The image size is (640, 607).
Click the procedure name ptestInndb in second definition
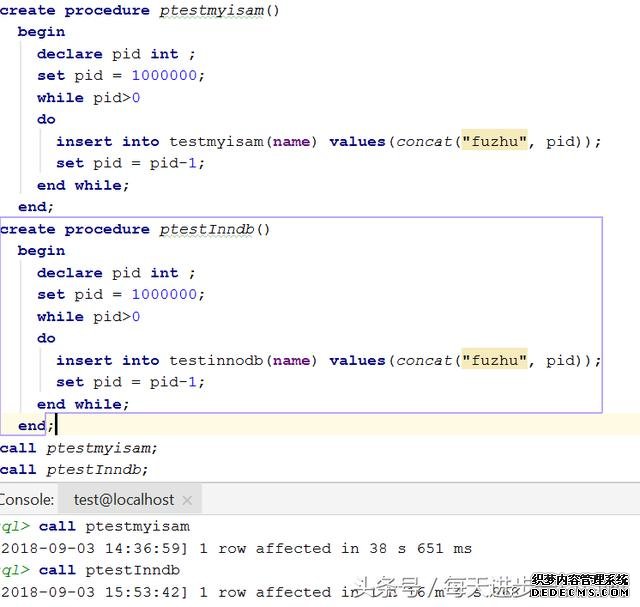click(x=209, y=229)
